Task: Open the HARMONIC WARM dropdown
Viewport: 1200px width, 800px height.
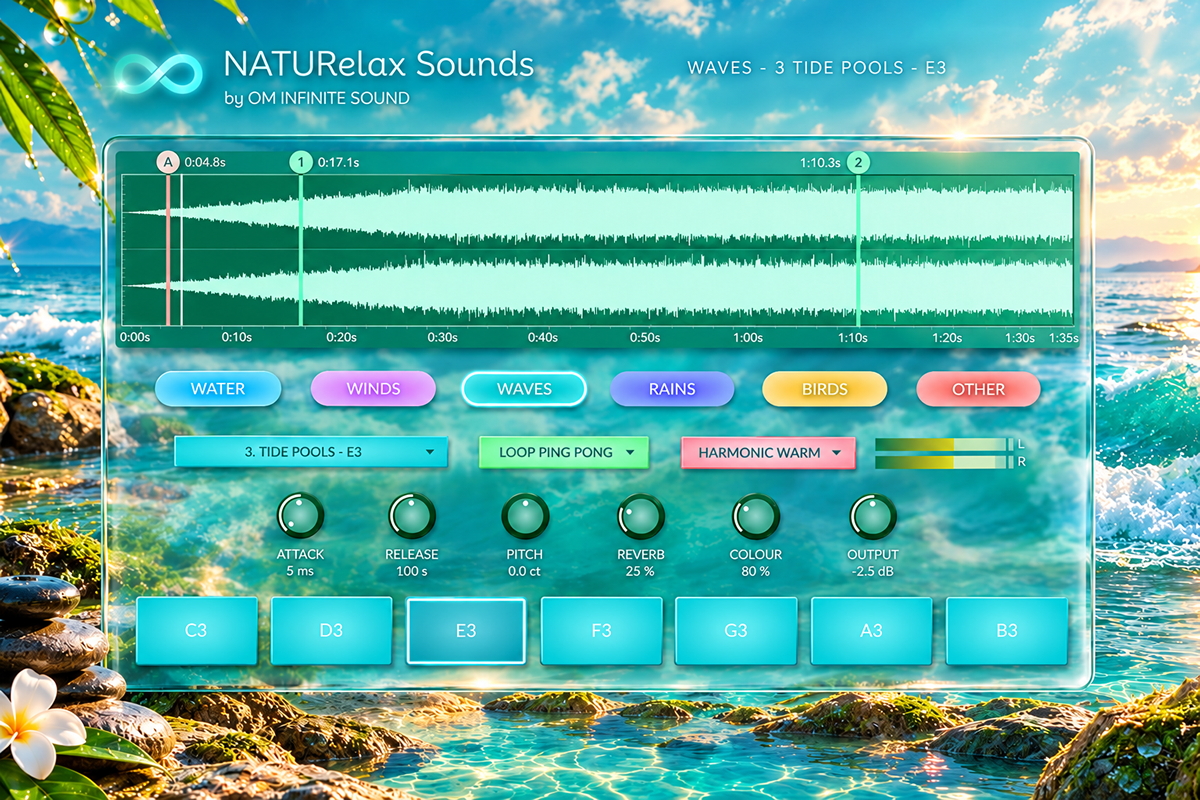Action: click(768, 453)
